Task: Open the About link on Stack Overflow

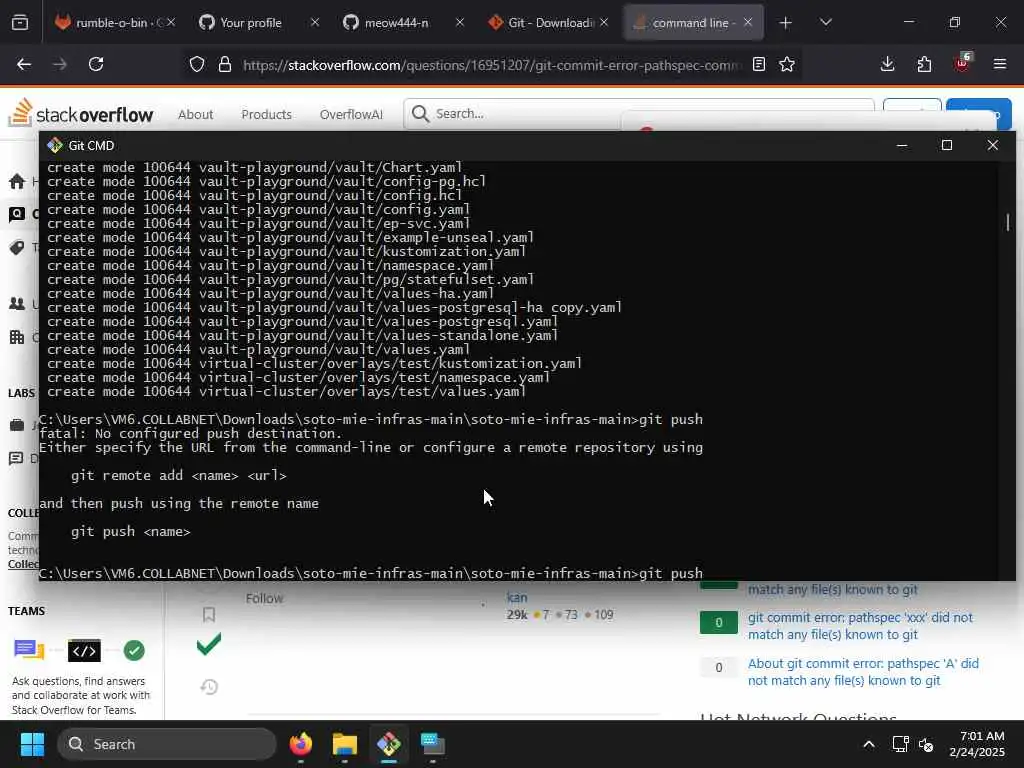Action: 195,114
